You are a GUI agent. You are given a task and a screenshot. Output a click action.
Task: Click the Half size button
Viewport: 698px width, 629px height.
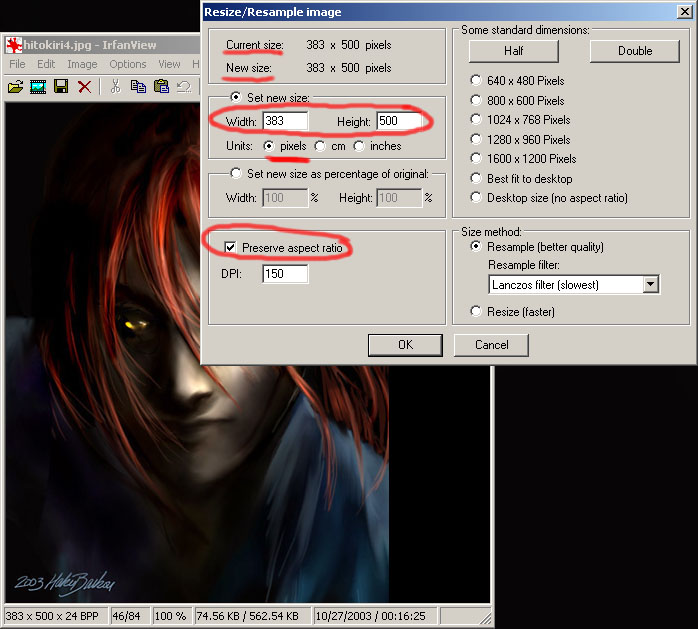(513, 51)
